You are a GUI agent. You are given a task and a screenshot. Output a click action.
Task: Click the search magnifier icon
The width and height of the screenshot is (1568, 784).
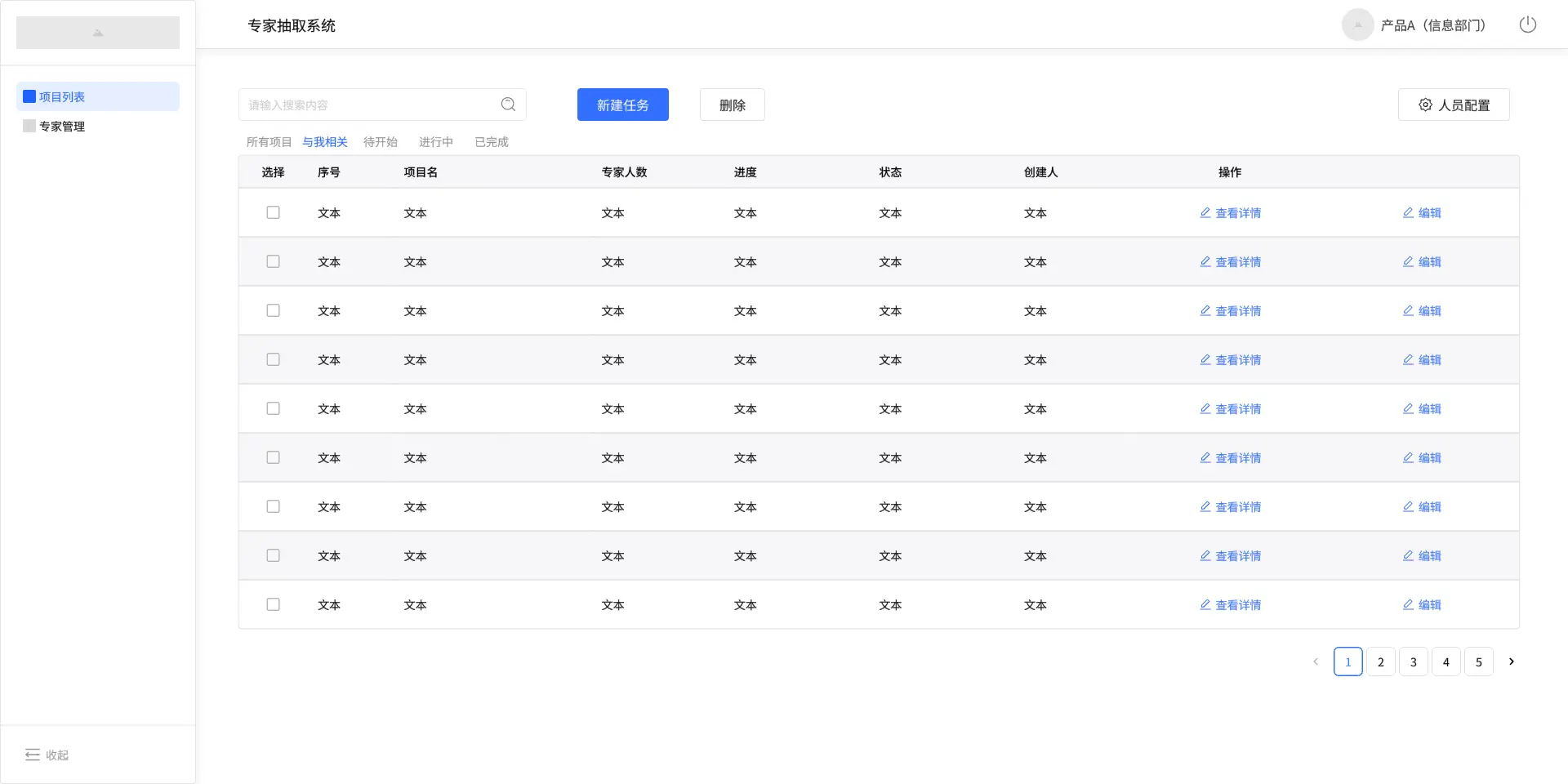508,105
